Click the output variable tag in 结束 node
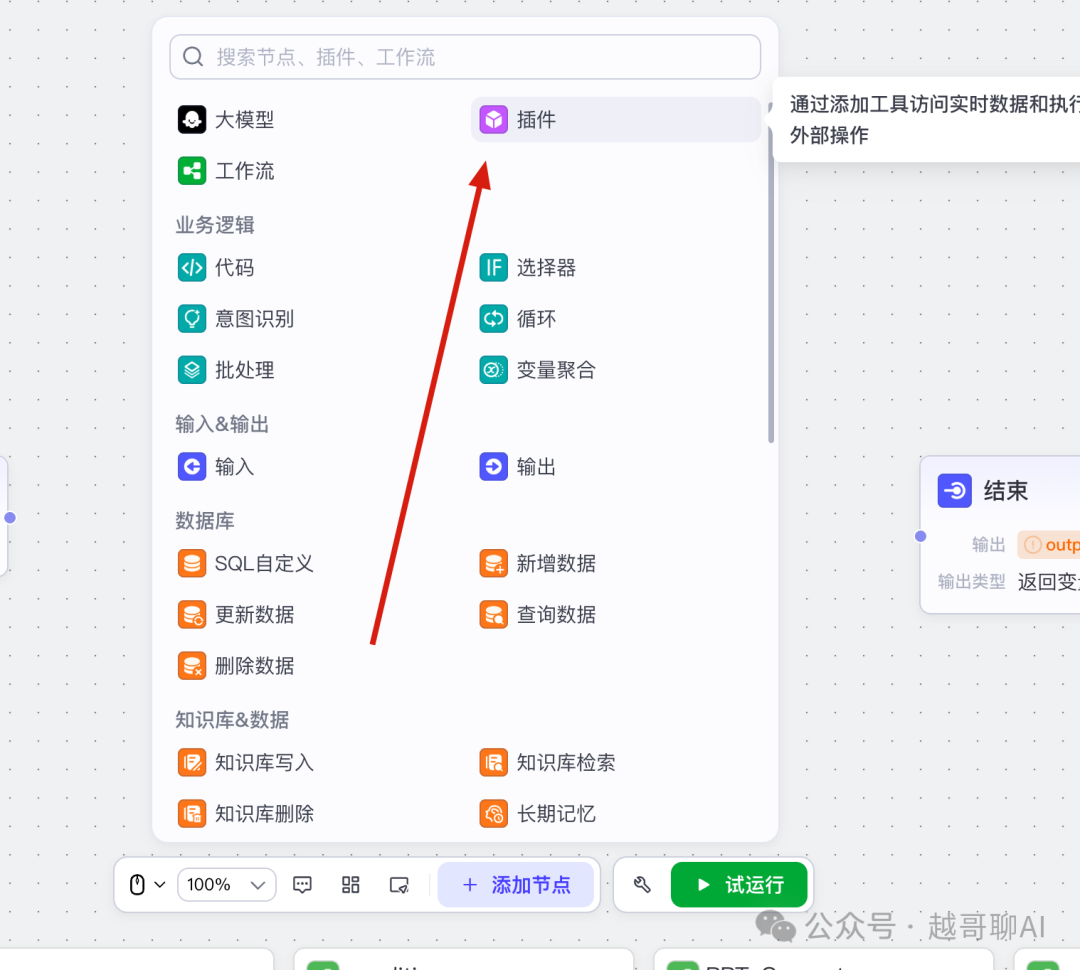1080x970 pixels. pos(1049,545)
